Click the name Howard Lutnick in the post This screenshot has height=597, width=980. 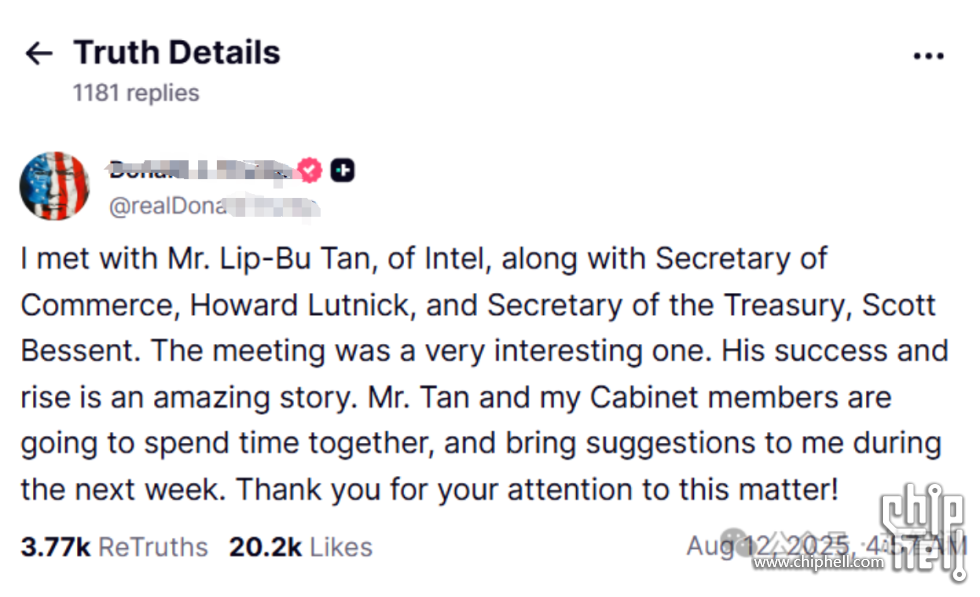[x=300, y=306]
